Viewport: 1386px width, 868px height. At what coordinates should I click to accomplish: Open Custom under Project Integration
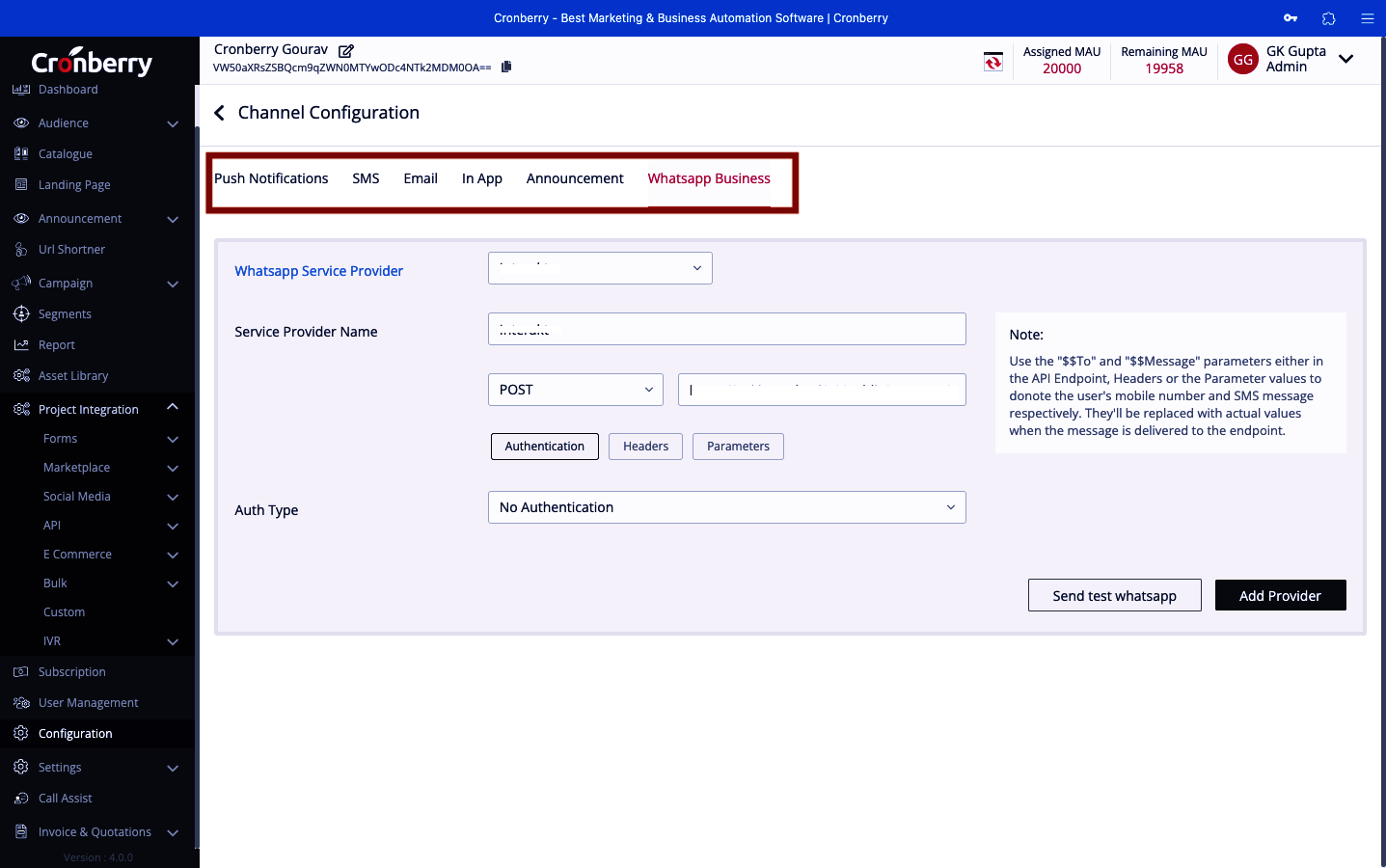(x=64, y=612)
